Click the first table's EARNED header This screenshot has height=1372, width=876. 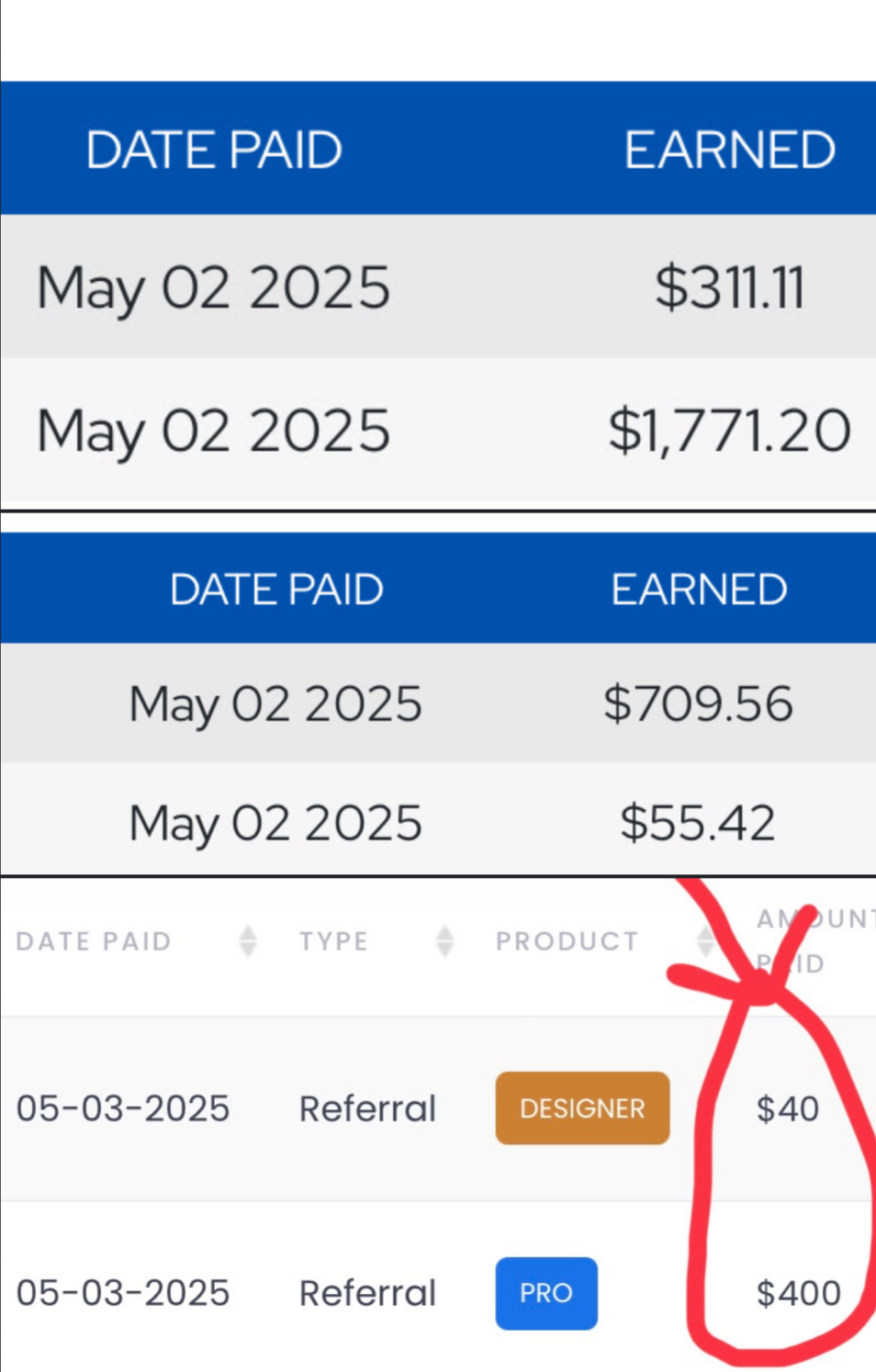730,150
